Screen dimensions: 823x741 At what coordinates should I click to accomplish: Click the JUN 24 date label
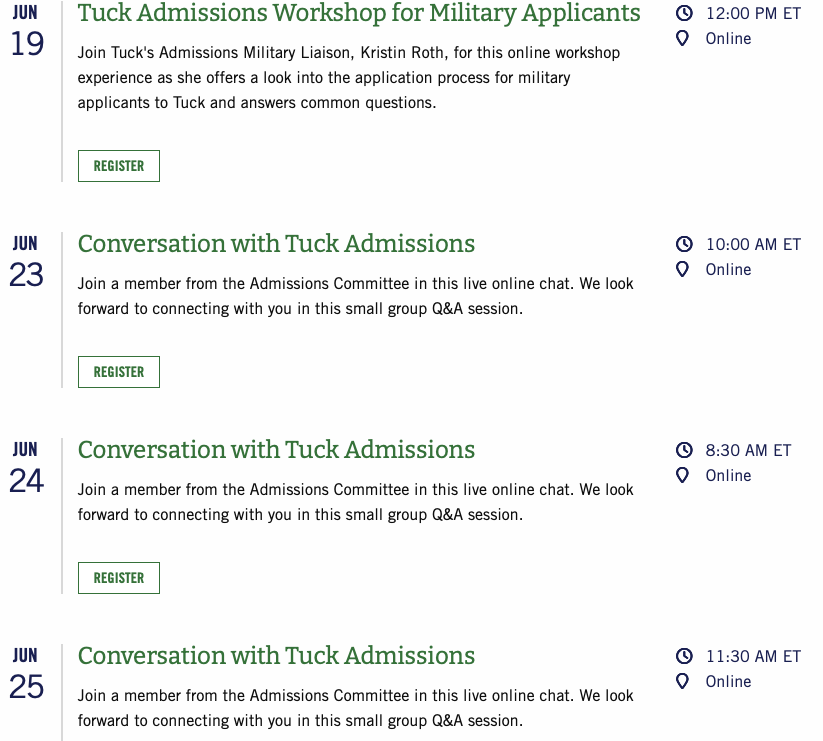[x=26, y=467]
